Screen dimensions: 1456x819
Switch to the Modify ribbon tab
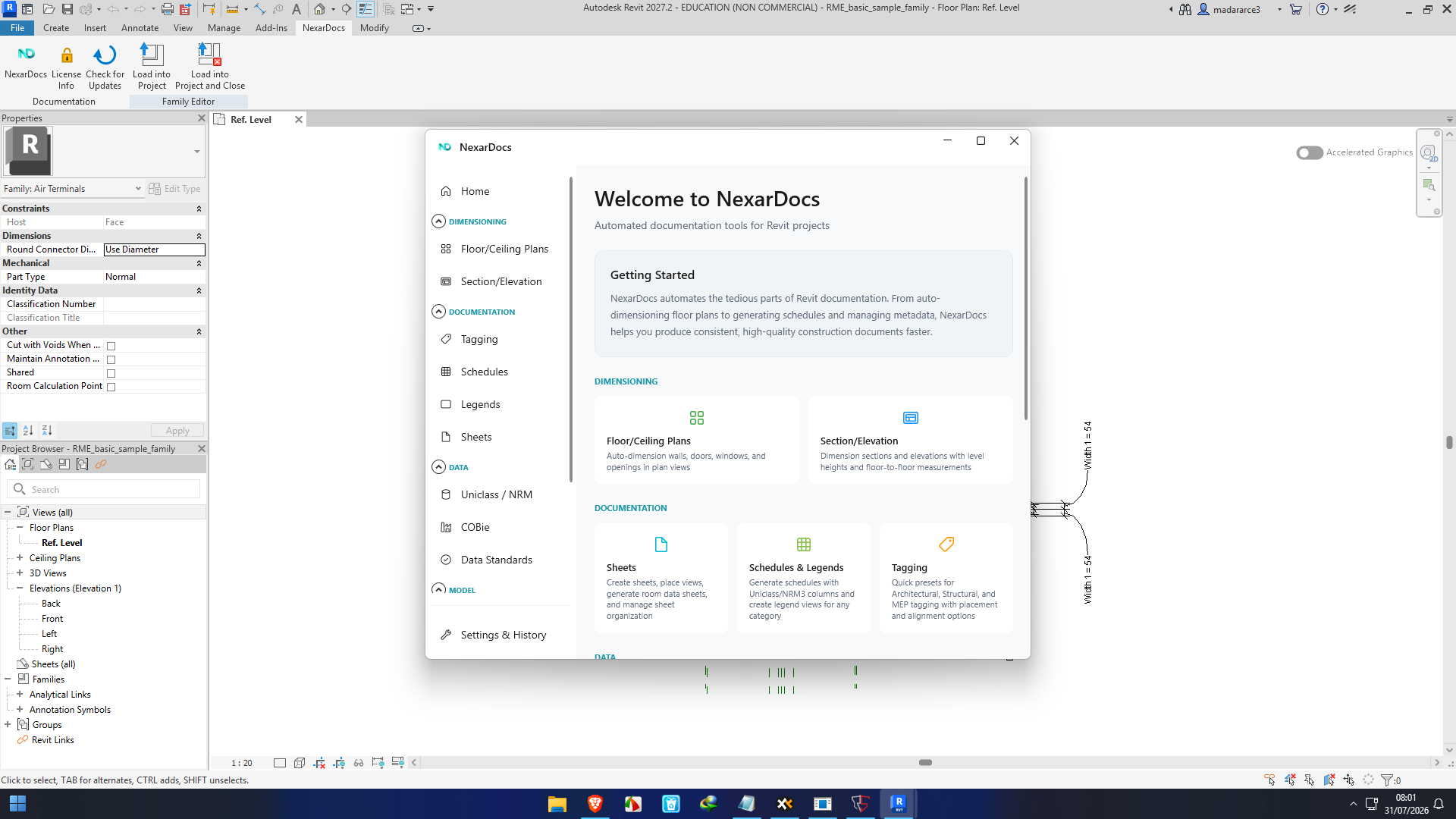tap(375, 28)
